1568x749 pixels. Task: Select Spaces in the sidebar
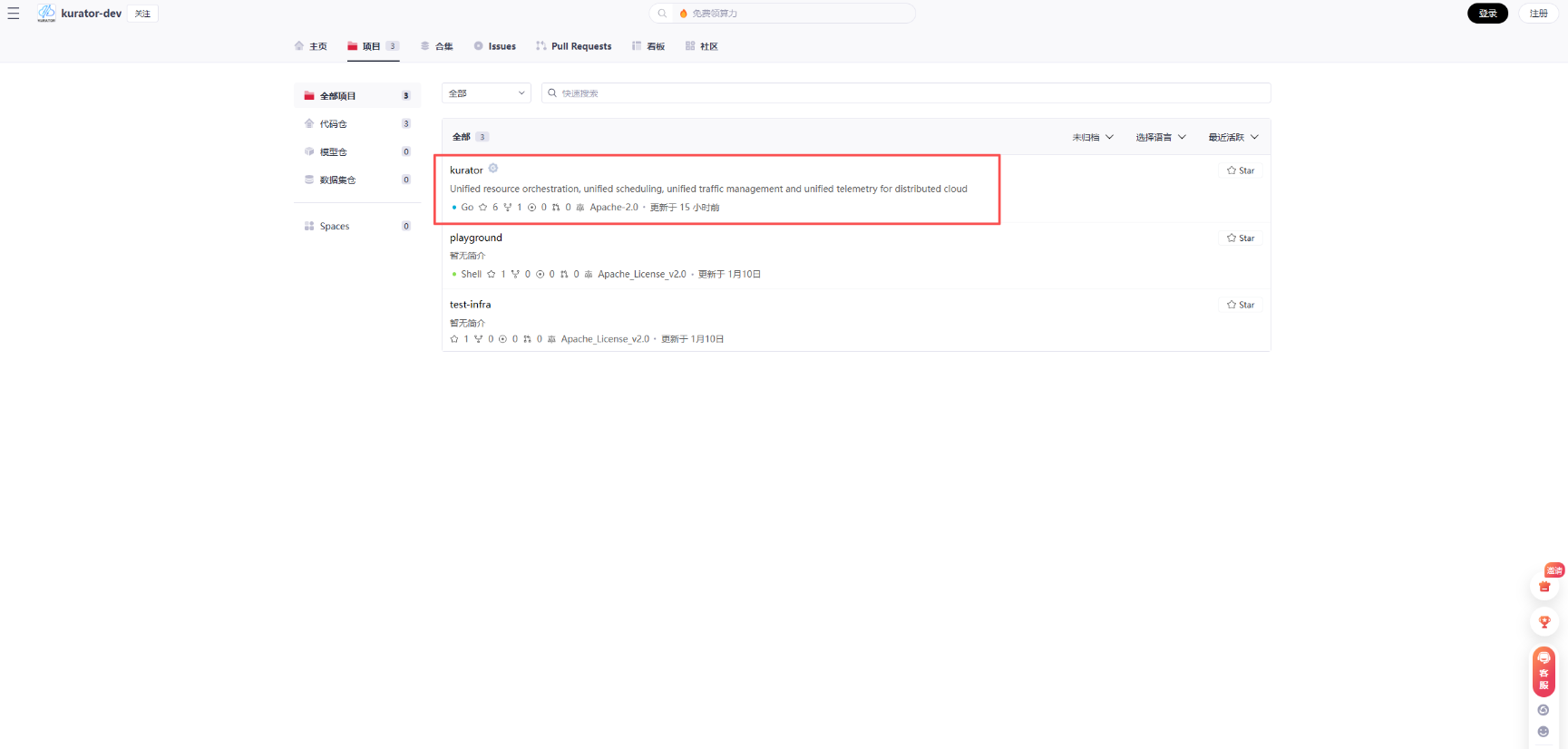[x=357, y=226]
